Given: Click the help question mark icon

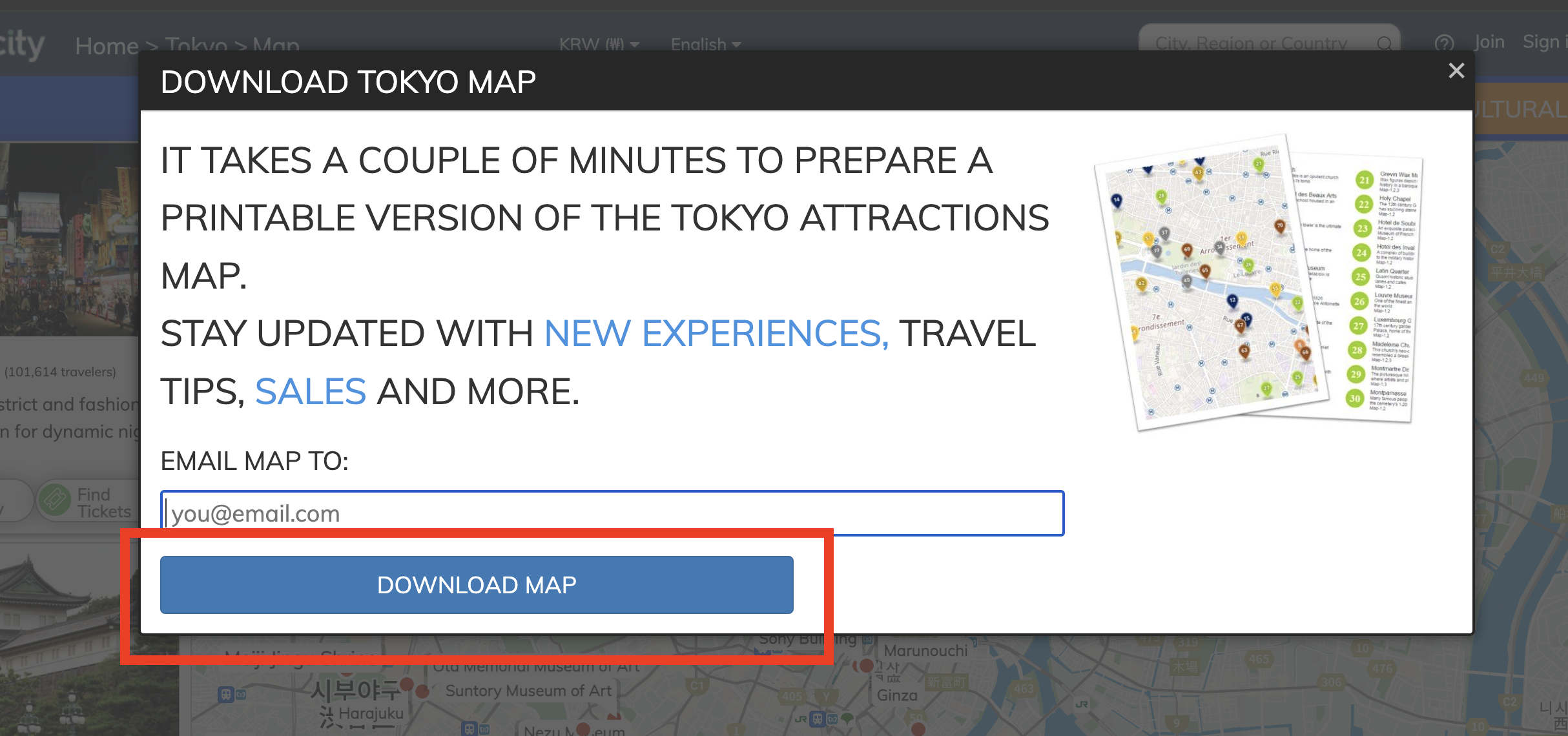Looking at the screenshot, I should (x=1444, y=43).
